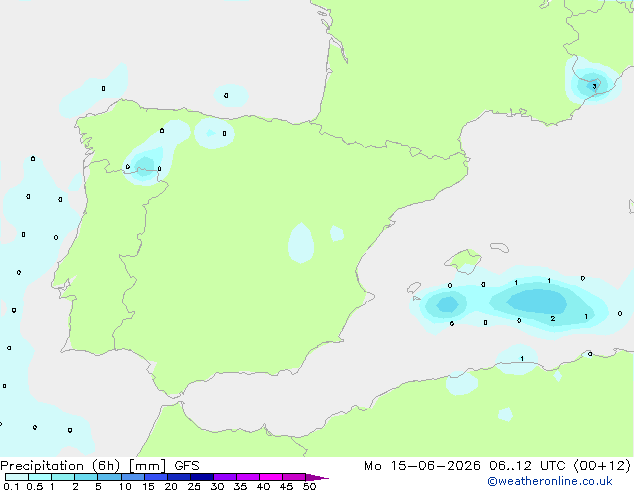This screenshot has height=490, width=634.
Task: Click the "(00+12)" forecast run text
Action: (x=602, y=466)
